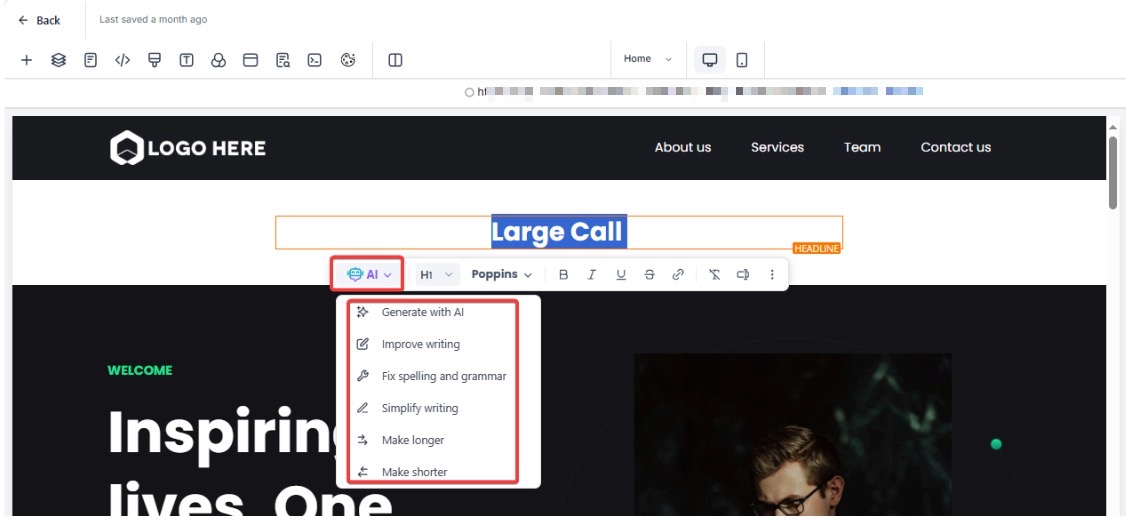The image size is (1126, 520).
Task: Choose Generate with AI option
Action: (422, 312)
